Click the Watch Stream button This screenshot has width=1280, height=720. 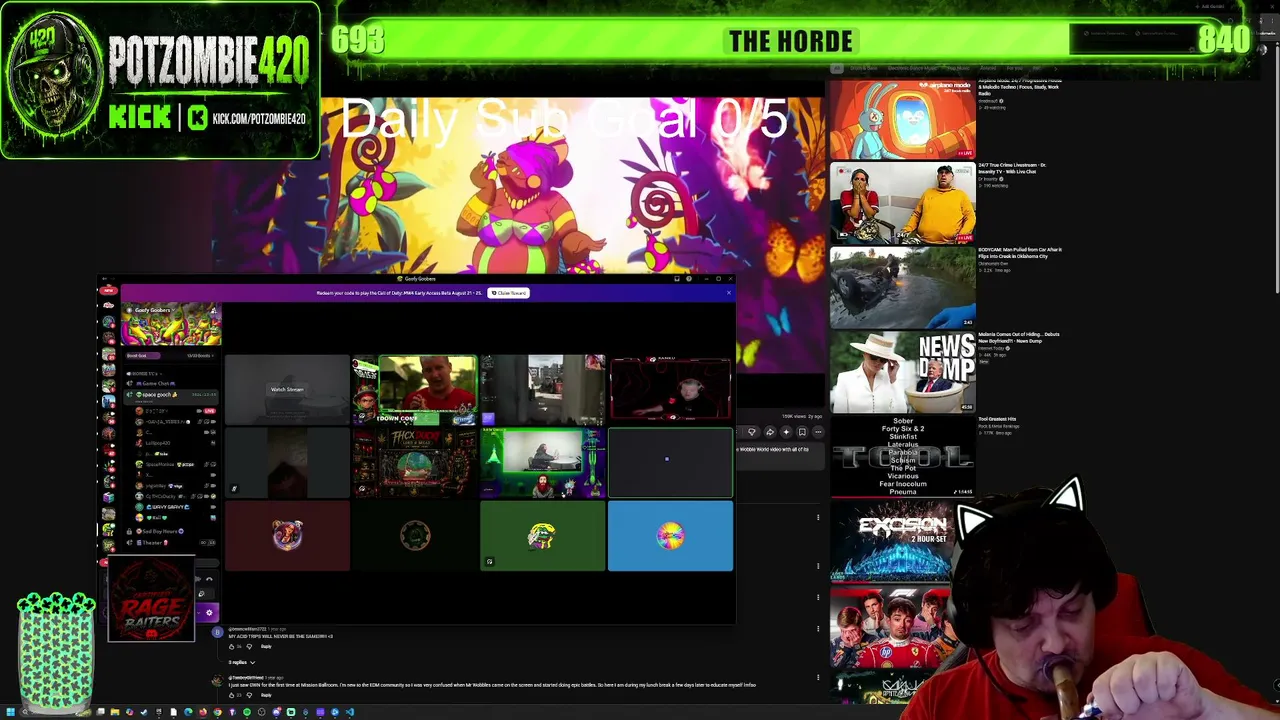pyautogui.click(x=287, y=390)
